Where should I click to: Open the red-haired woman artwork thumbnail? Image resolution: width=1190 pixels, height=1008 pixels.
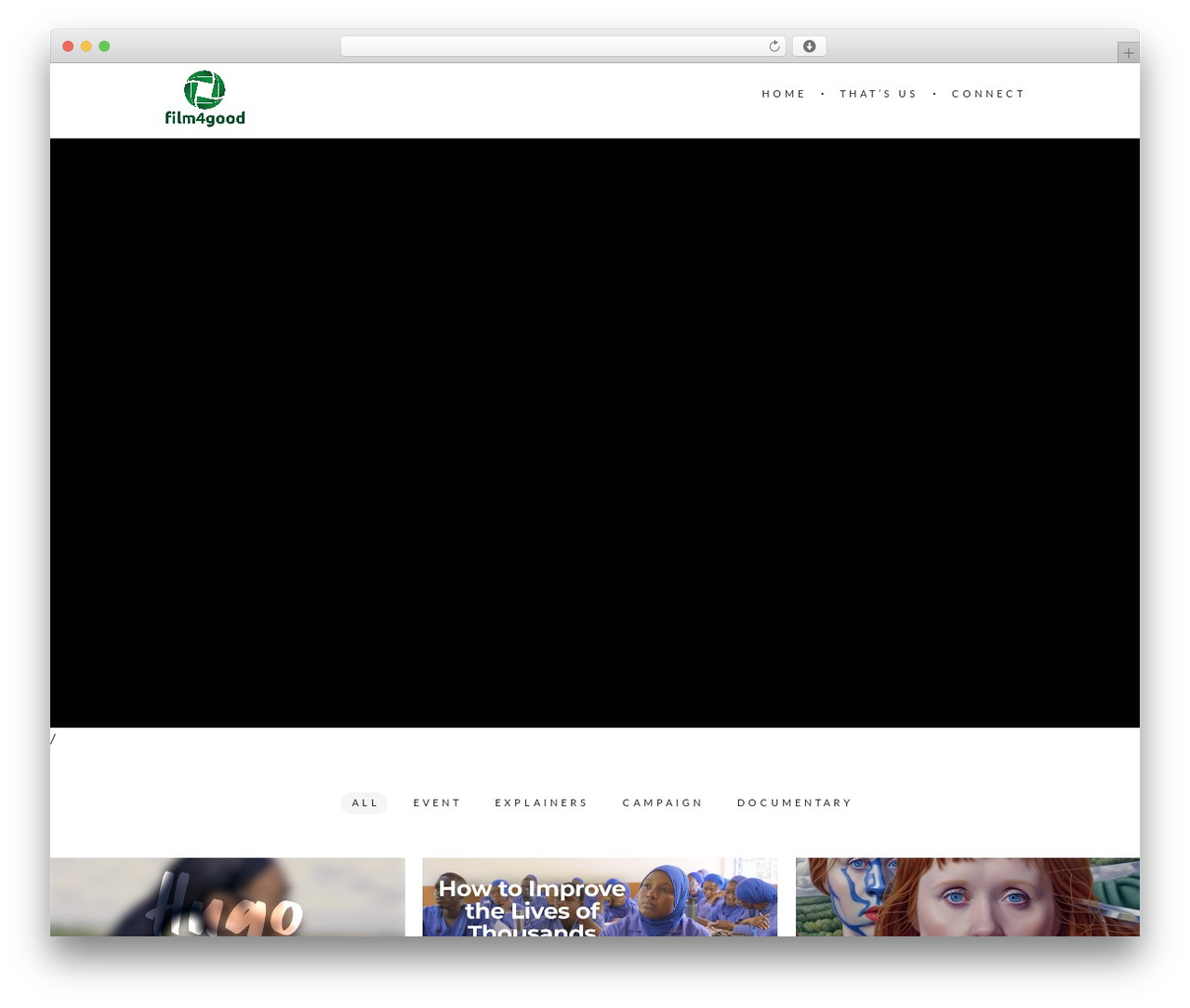click(968, 896)
